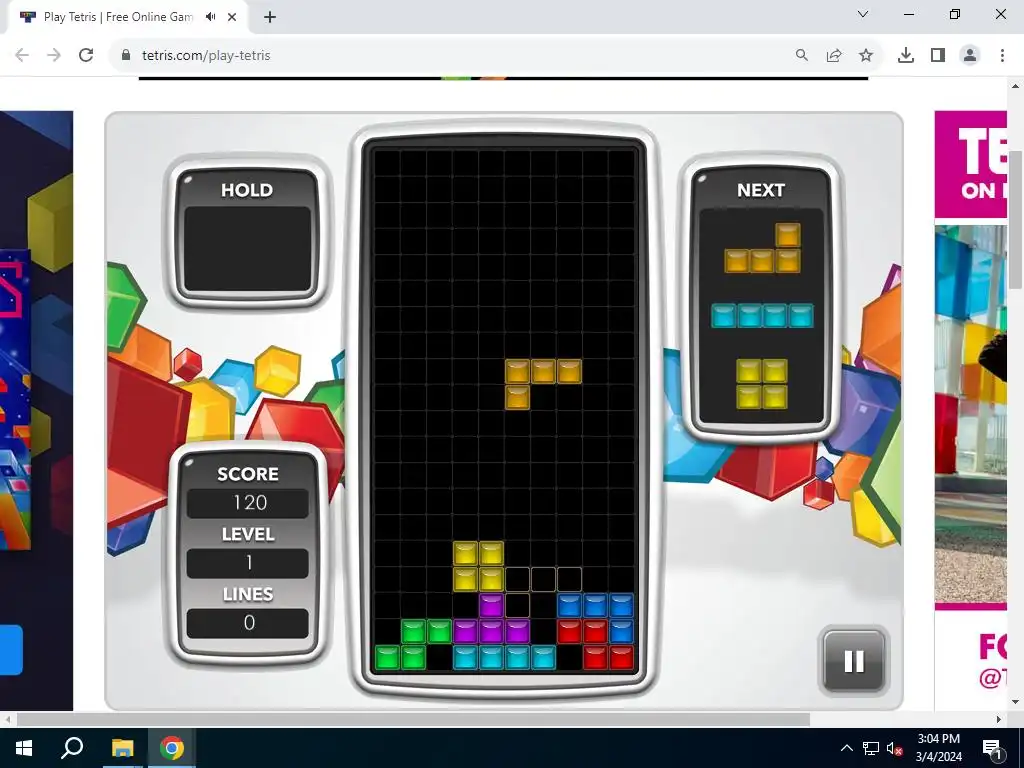Select the Play Tetris tab
Viewport: 1024px width, 768px height.
pos(118,17)
